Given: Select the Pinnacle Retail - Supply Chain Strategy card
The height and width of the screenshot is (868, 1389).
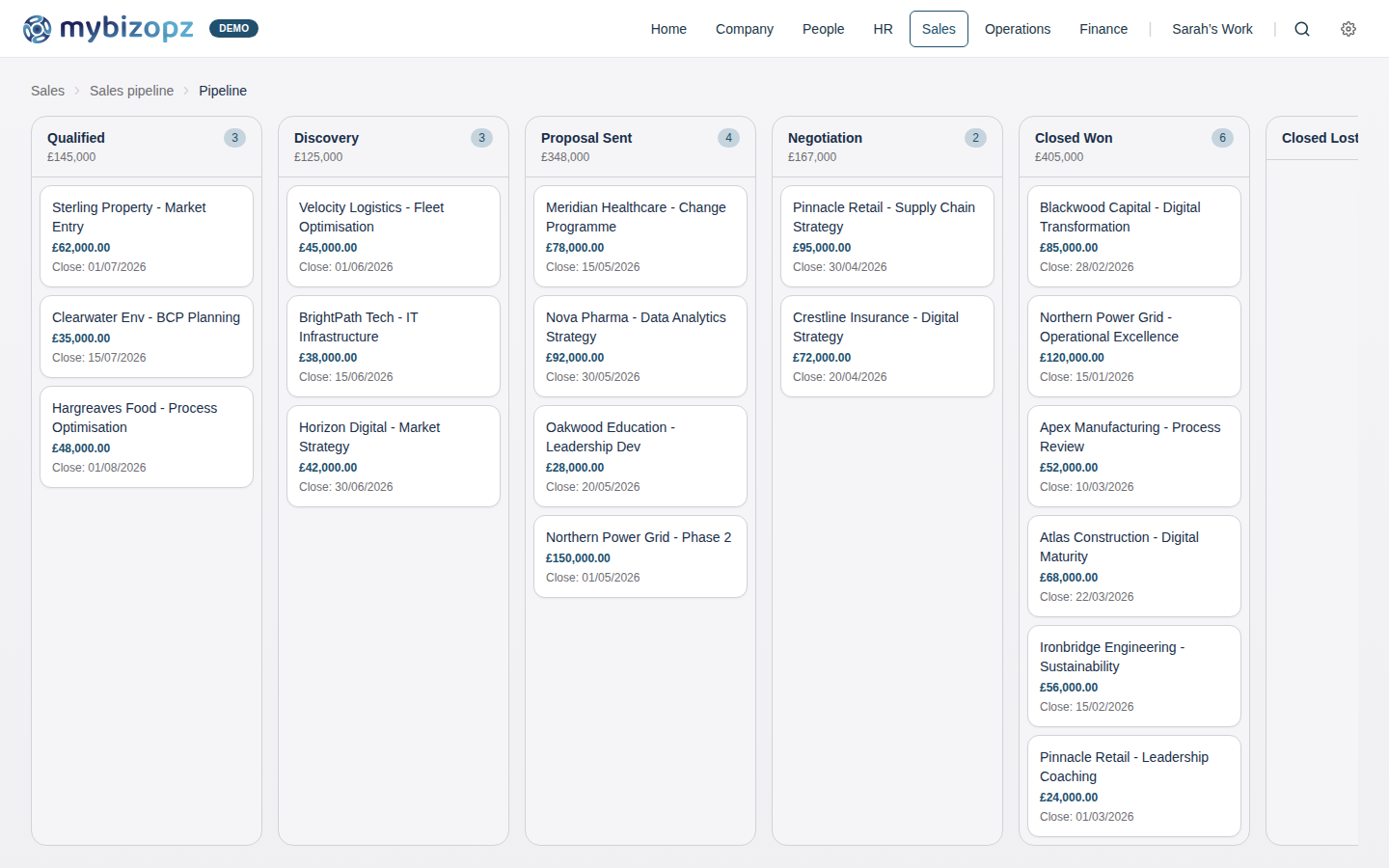Looking at the screenshot, I should pos(886,236).
